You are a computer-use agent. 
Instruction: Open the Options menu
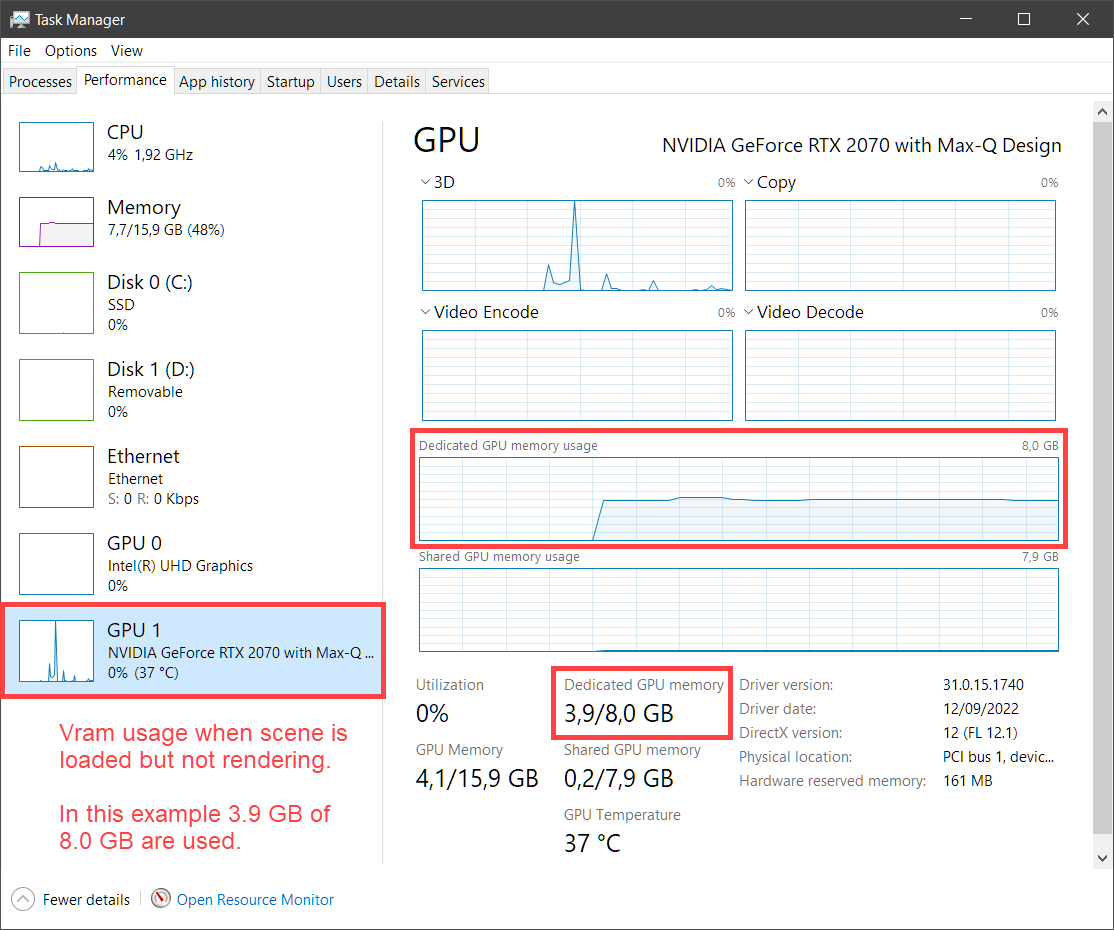pyautogui.click(x=71, y=50)
